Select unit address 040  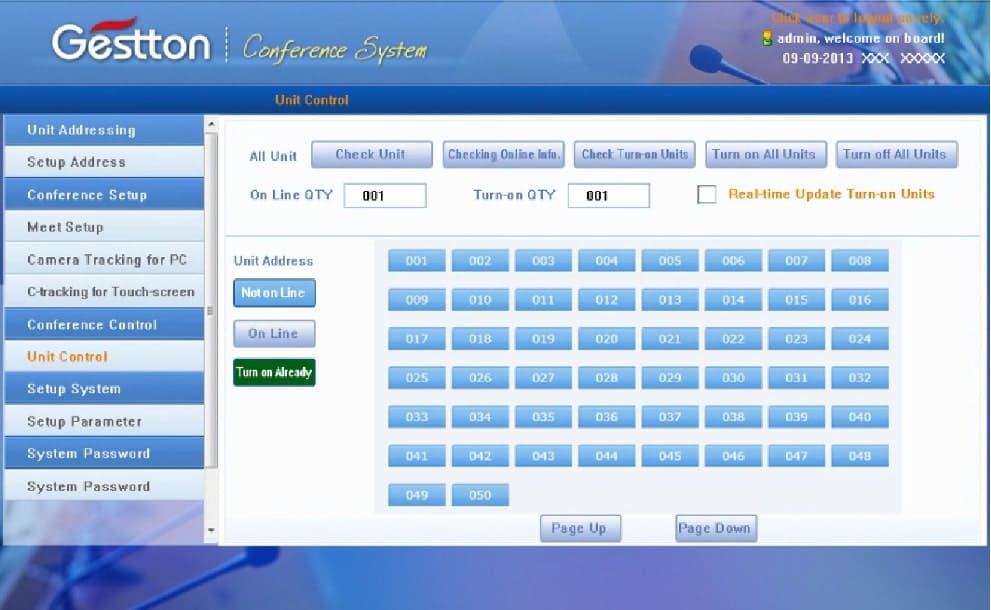tap(860, 417)
